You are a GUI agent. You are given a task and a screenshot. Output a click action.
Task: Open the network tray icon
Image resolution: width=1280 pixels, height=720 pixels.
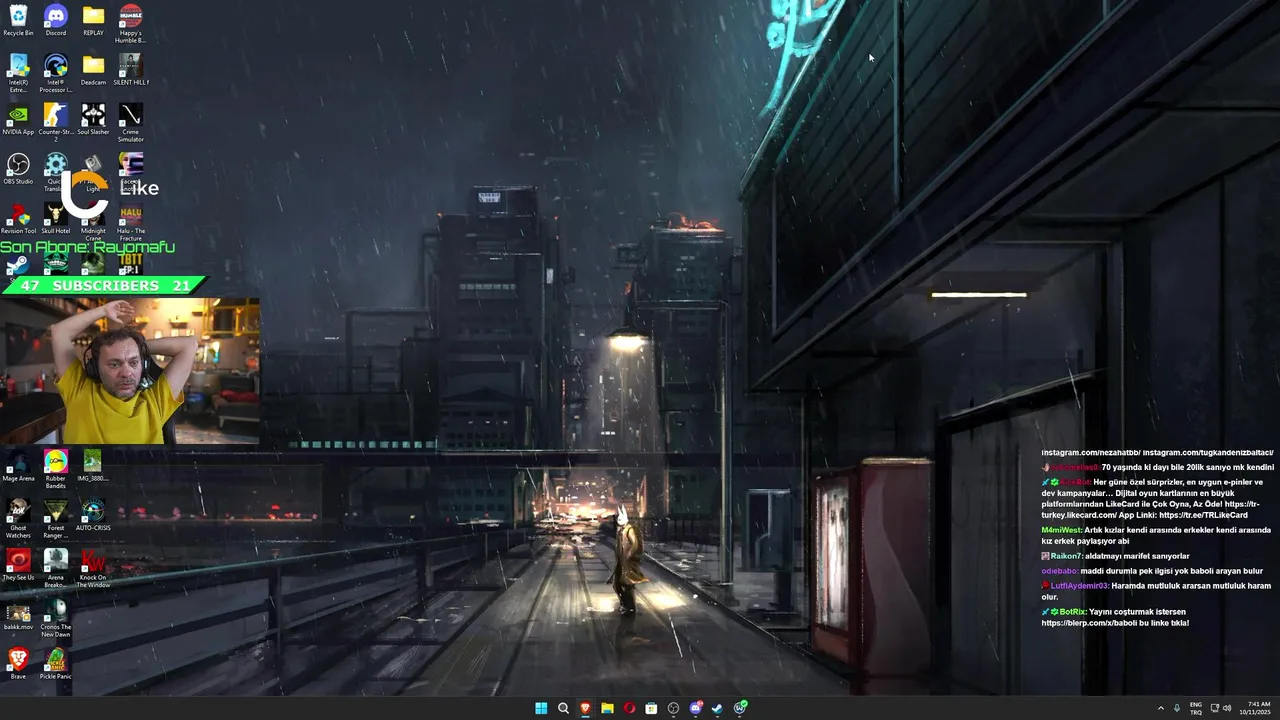[x=1215, y=708]
